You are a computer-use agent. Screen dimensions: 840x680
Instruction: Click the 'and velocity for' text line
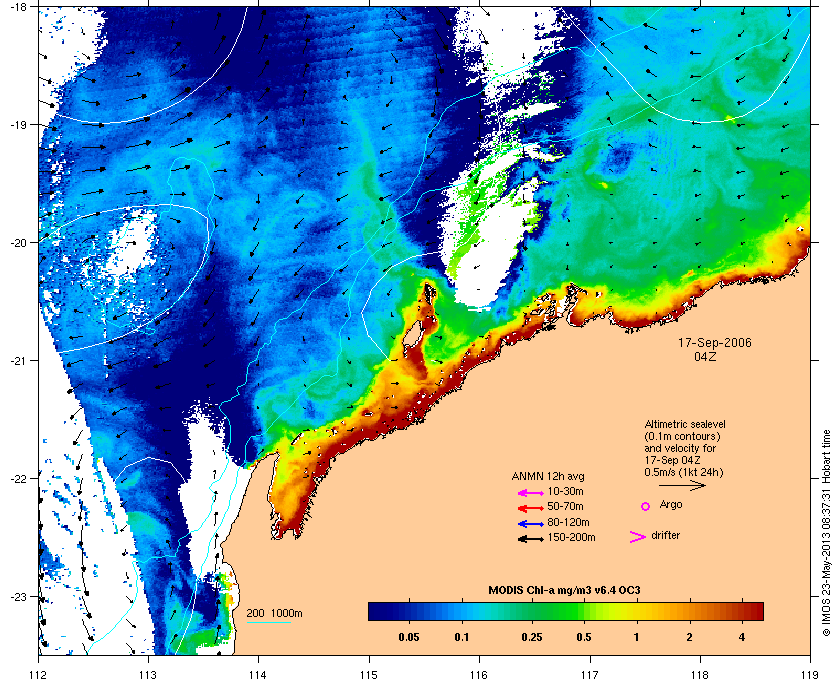click(680, 448)
